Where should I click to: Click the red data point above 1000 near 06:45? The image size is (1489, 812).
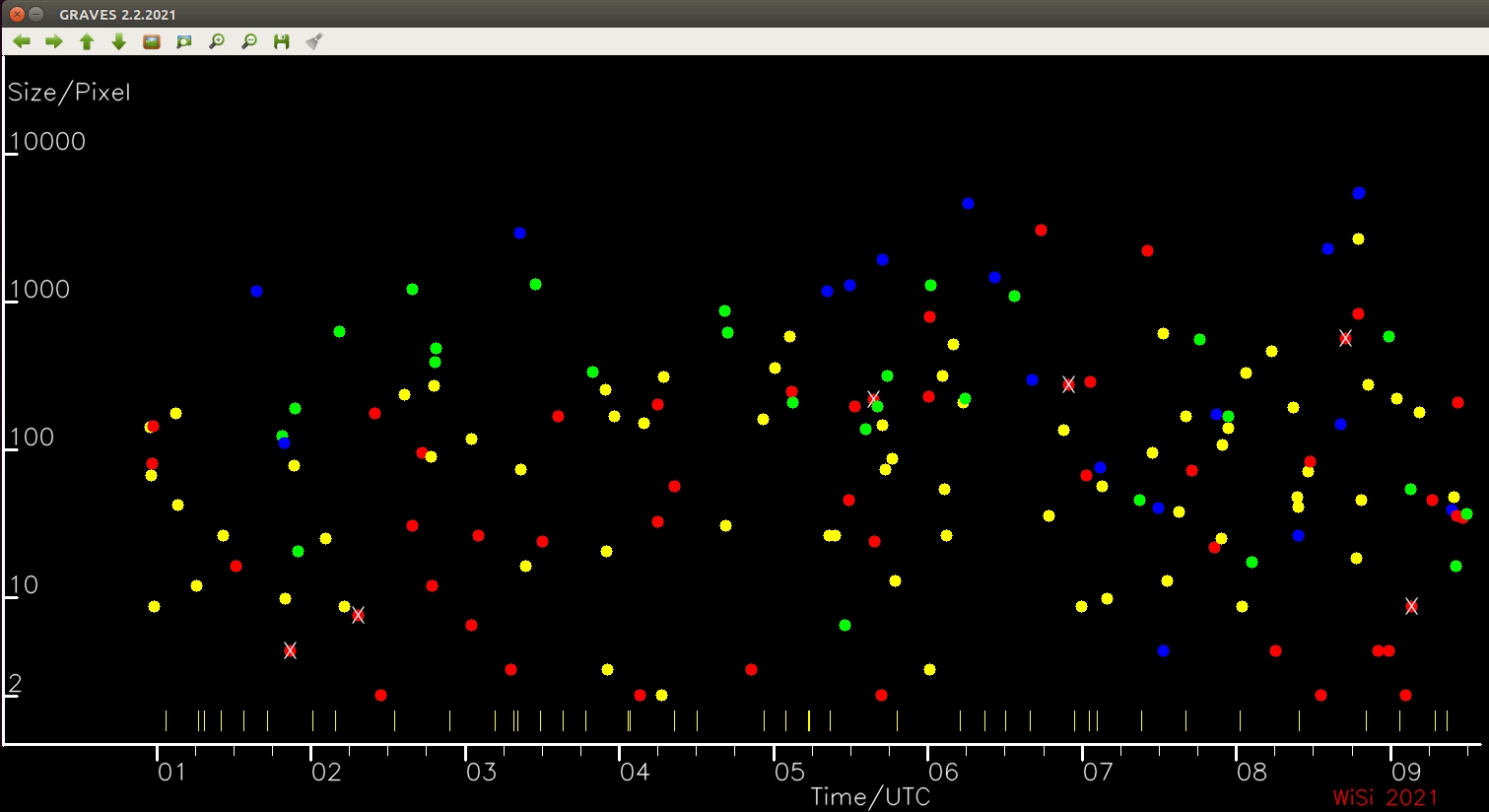click(1041, 230)
